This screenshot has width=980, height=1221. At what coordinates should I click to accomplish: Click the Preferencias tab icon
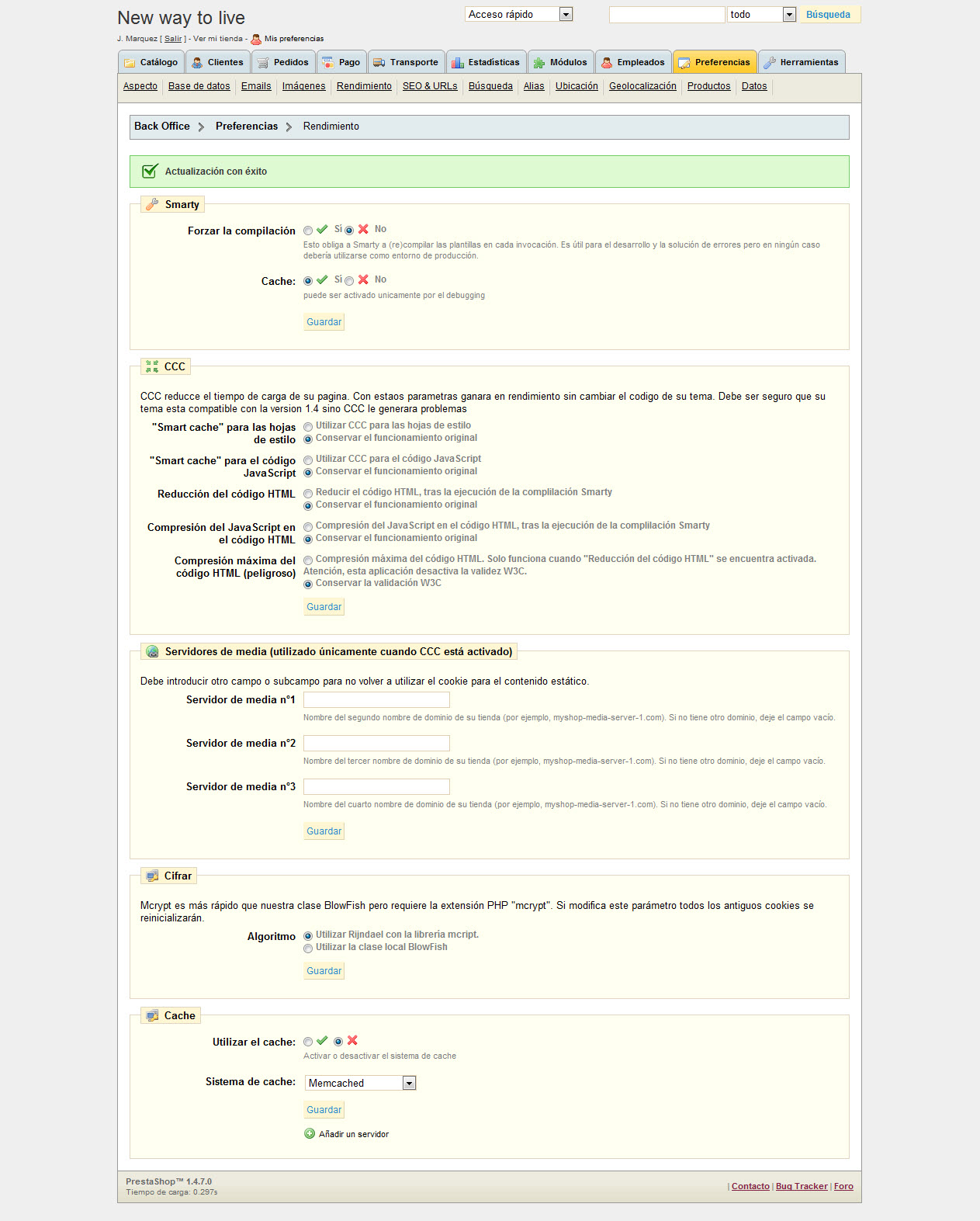point(684,63)
